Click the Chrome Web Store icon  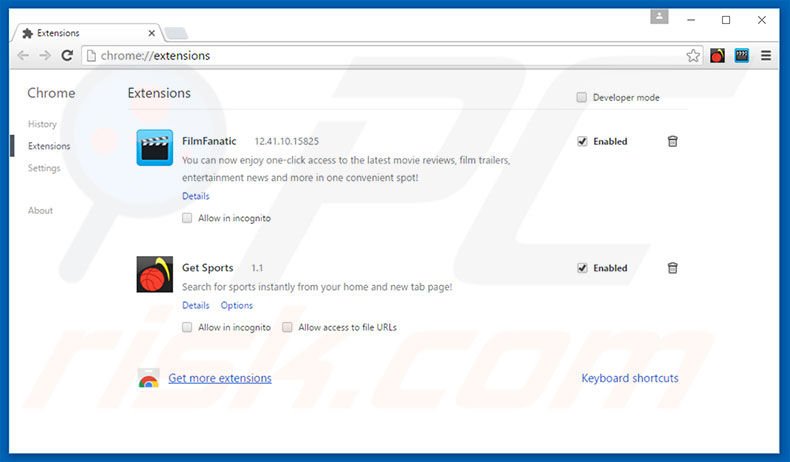coord(149,378)
